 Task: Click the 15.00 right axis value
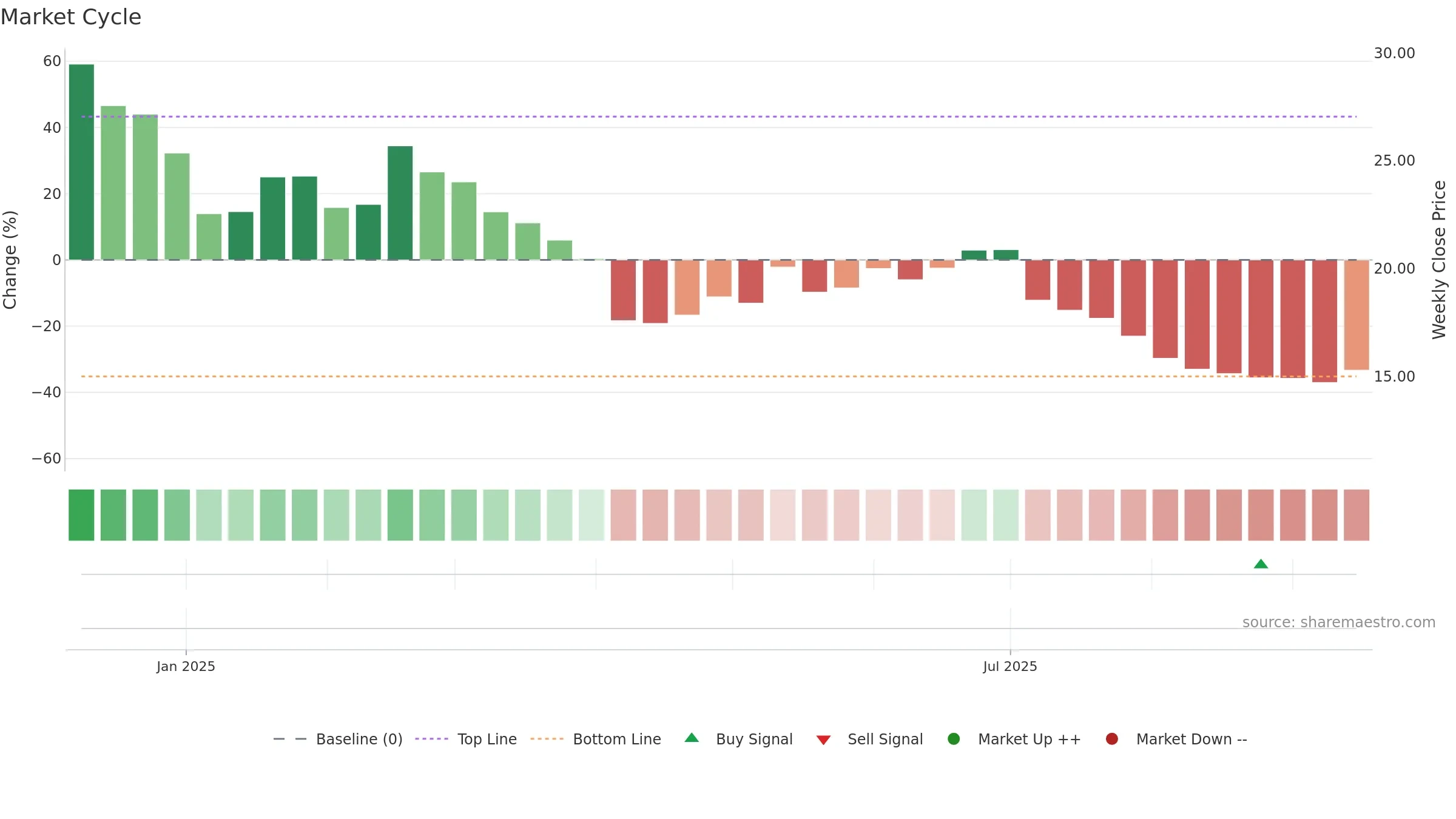click(1394, 377)
